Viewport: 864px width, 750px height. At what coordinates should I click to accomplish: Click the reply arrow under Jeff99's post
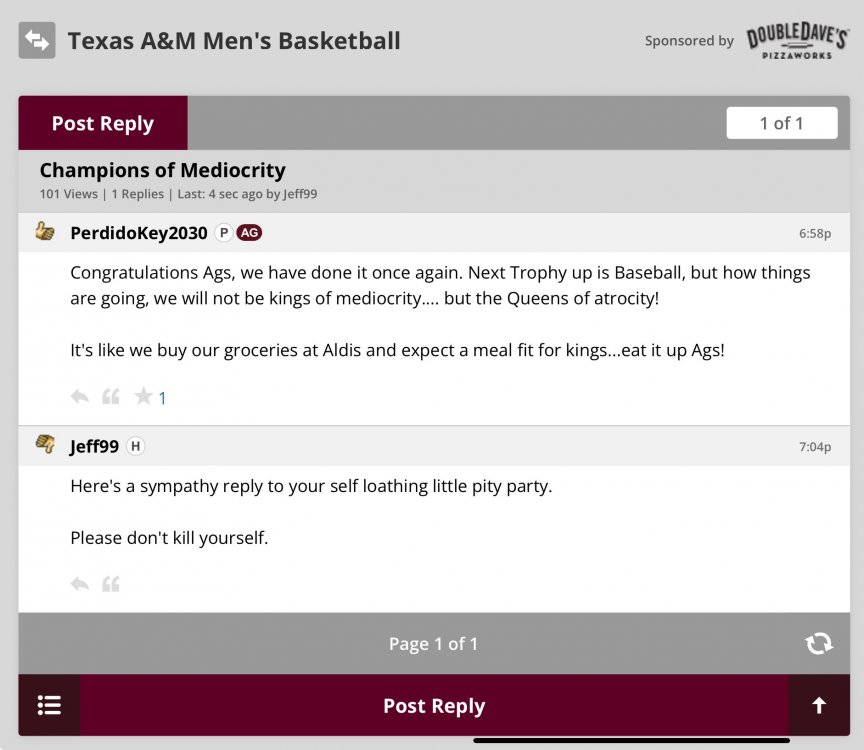pos(80,584)
